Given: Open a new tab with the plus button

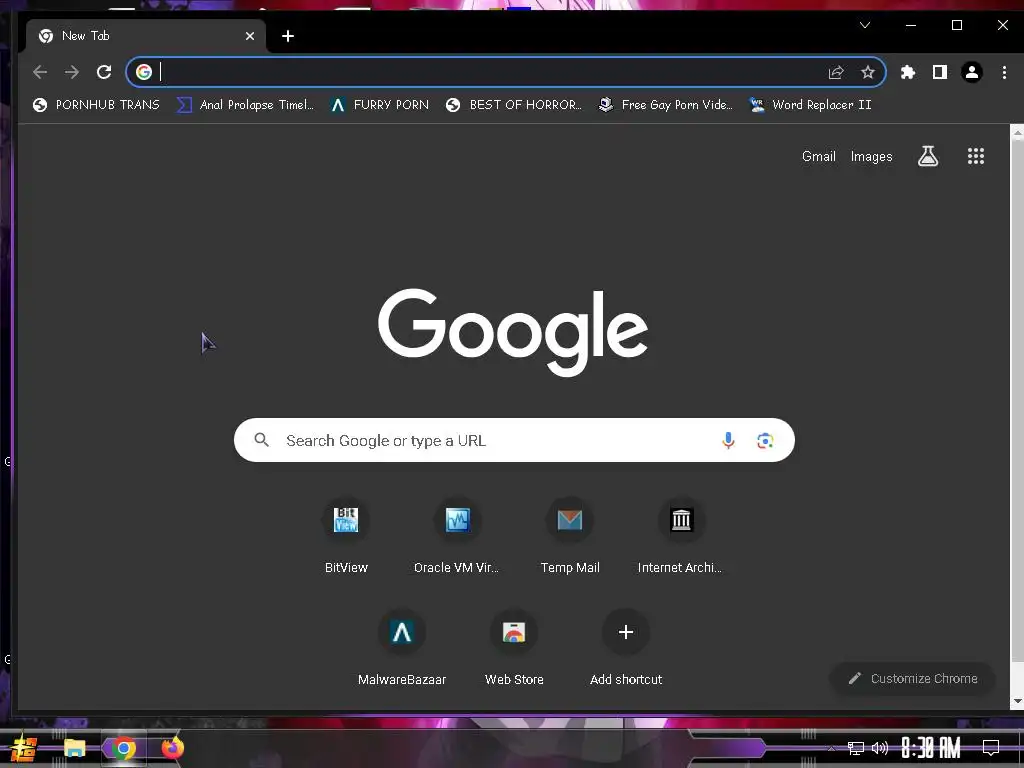Looking at the screenshot, I should [x=288, y=36].
